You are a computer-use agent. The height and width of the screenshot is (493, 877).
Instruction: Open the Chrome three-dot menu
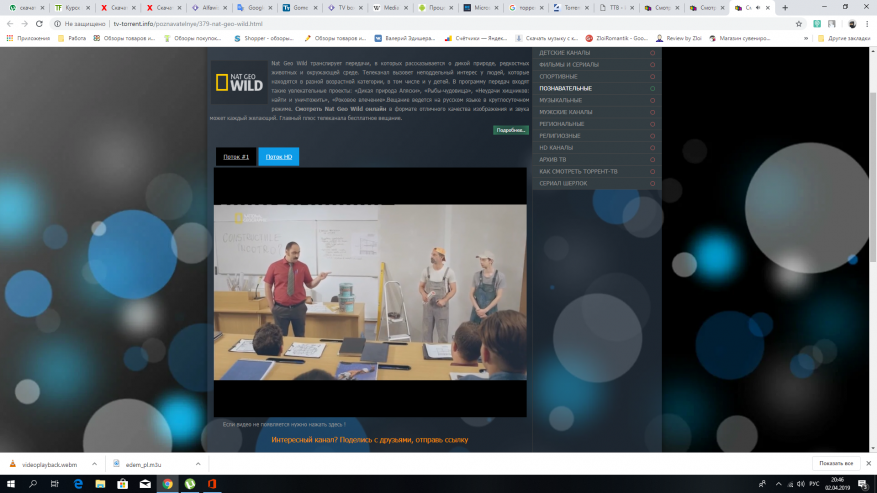click(x=867, y=24)
